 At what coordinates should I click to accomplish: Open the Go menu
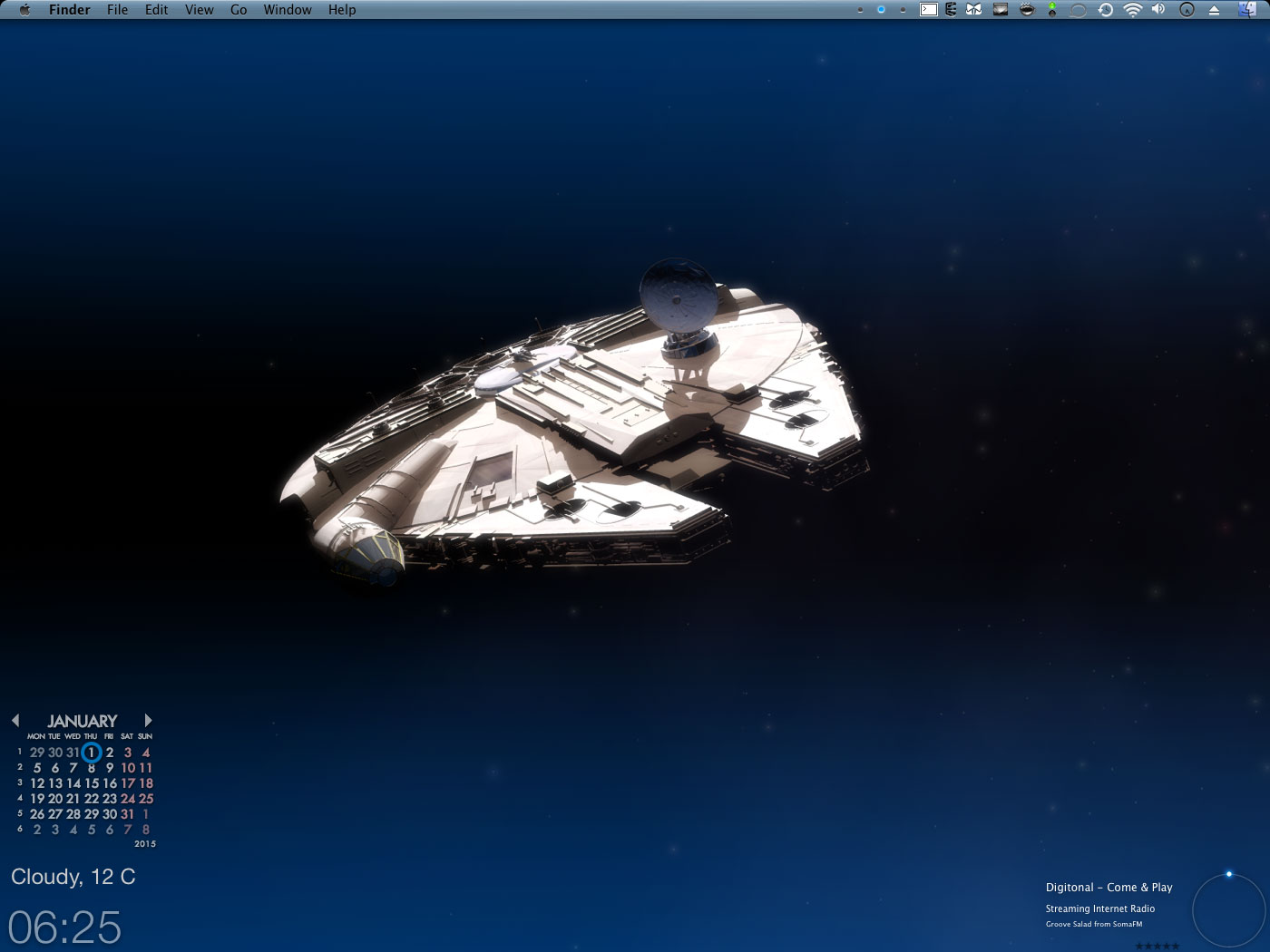pos(239,10)
